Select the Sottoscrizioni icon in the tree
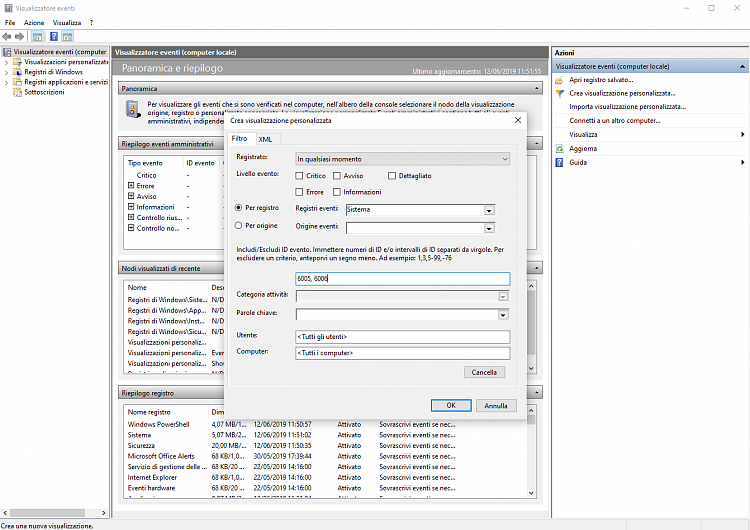The image size is (750, 530). coord(17,93)
